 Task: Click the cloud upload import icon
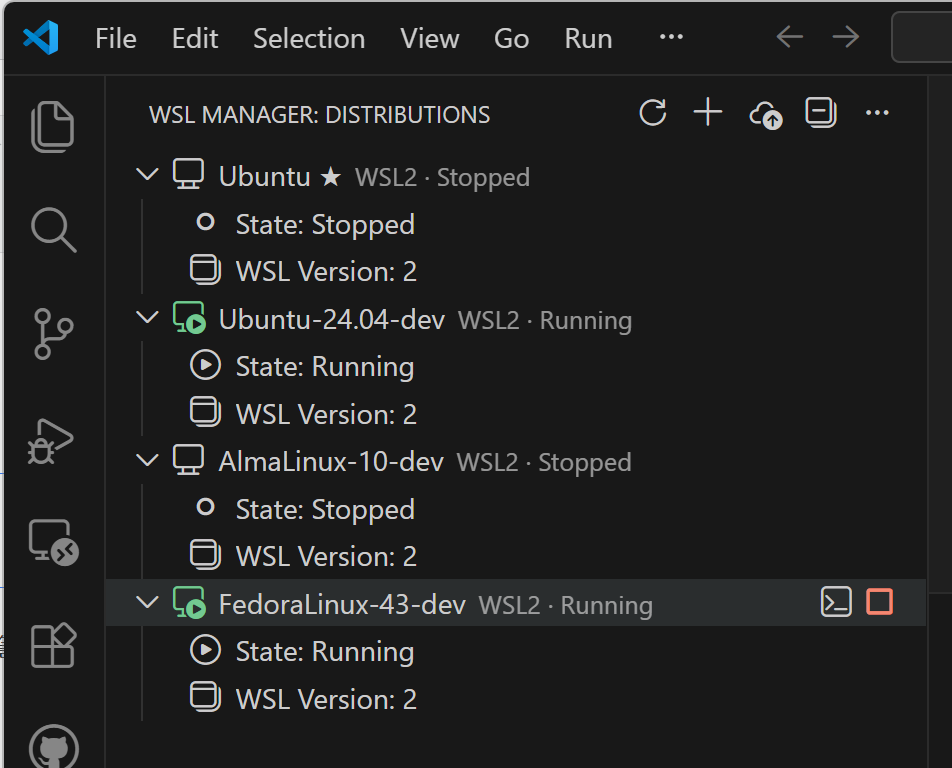(765, 114)
